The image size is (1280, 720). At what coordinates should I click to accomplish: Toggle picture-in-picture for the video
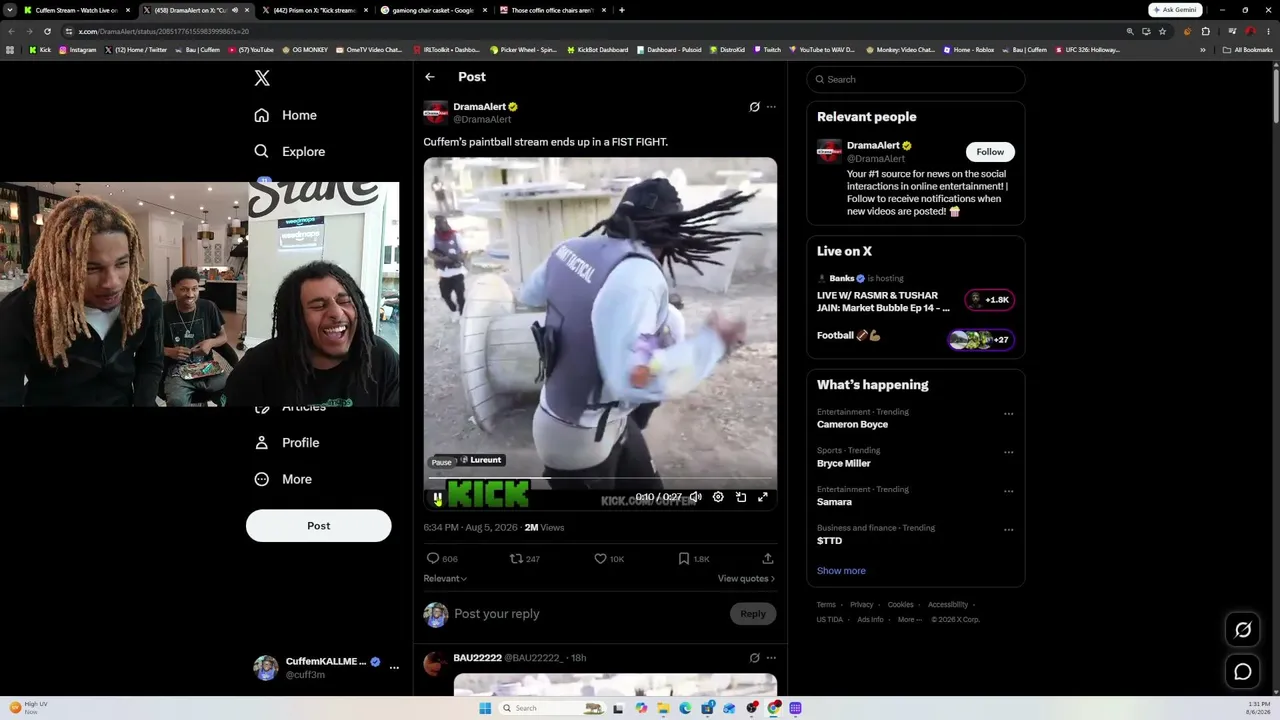[741, 497]
